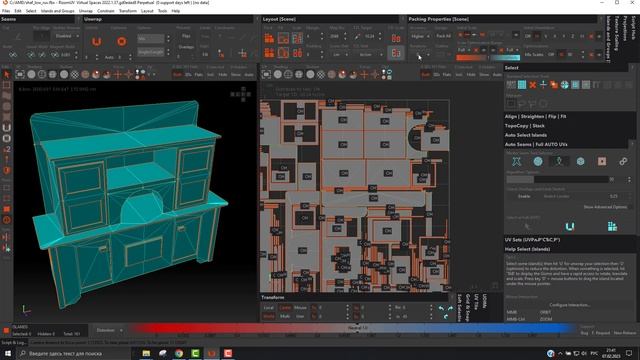Click the Overlaps button in Unwrap panel
This screenshot has height=360, width=640.
[x=186, y=47]
